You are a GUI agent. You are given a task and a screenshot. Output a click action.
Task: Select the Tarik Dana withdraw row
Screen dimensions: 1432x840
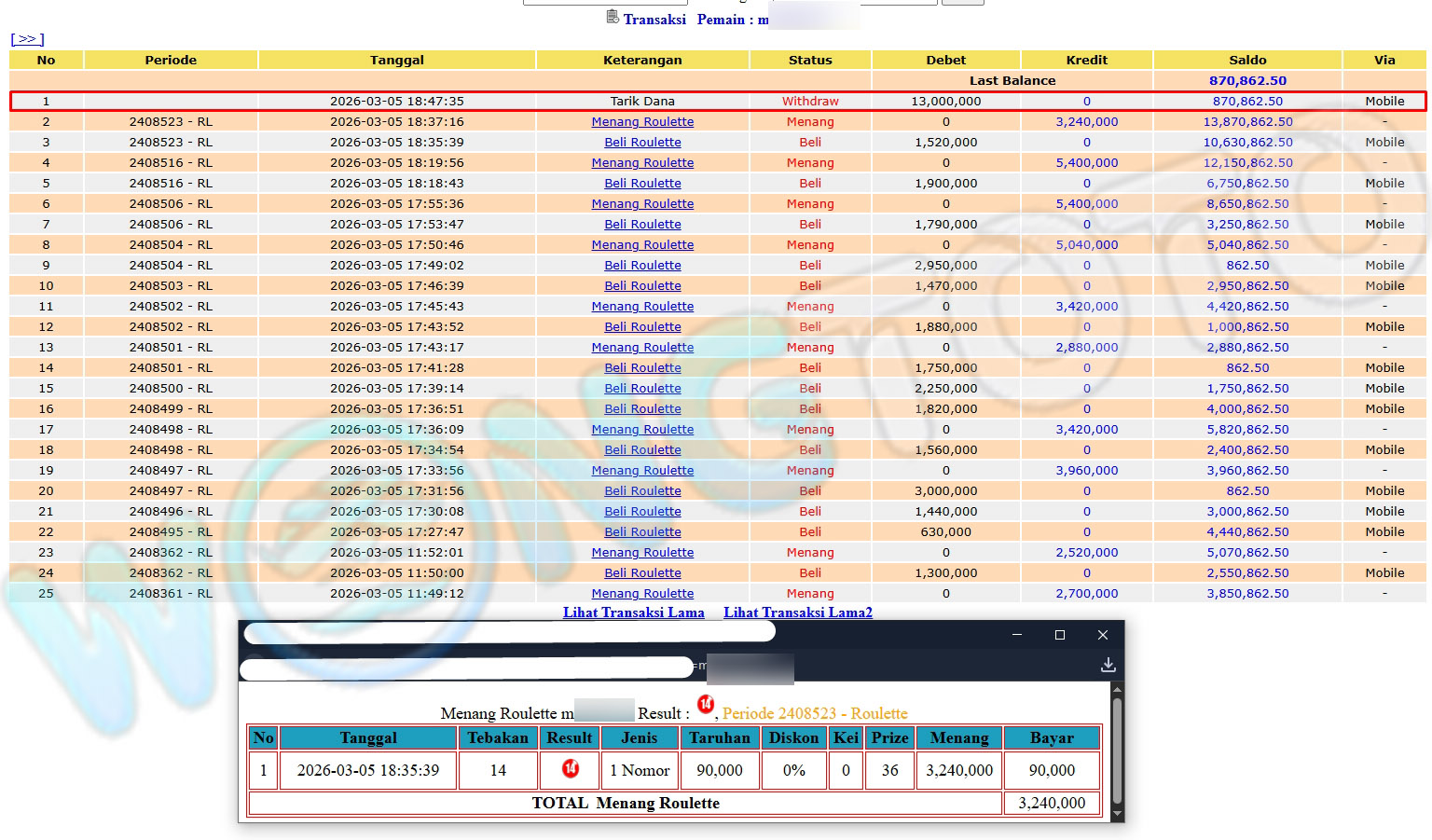point(642,102)
